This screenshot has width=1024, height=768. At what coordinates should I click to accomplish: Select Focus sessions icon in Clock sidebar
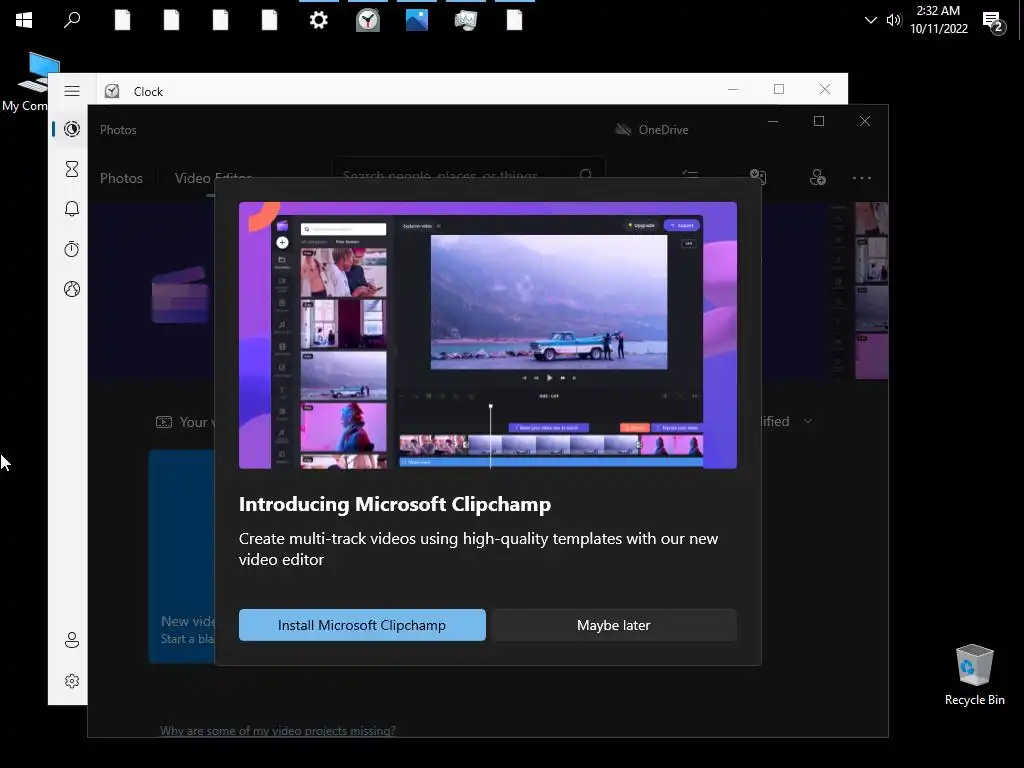72,129
